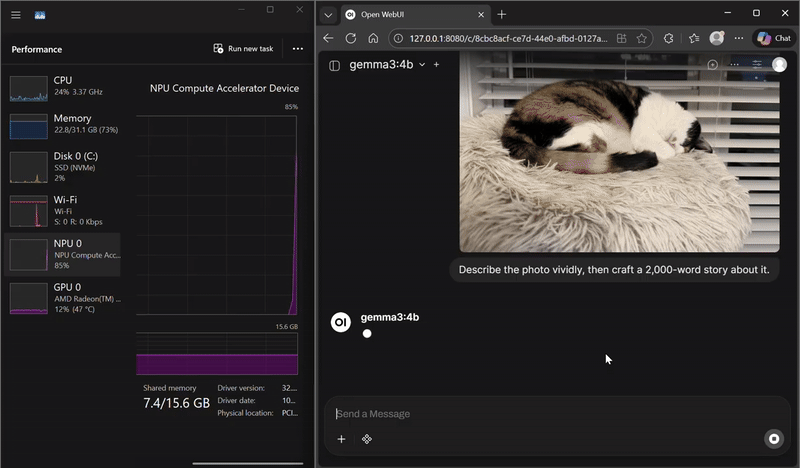Add another model with plus icon
Viewport: 800px width, 468px height.
coord(436,65)
